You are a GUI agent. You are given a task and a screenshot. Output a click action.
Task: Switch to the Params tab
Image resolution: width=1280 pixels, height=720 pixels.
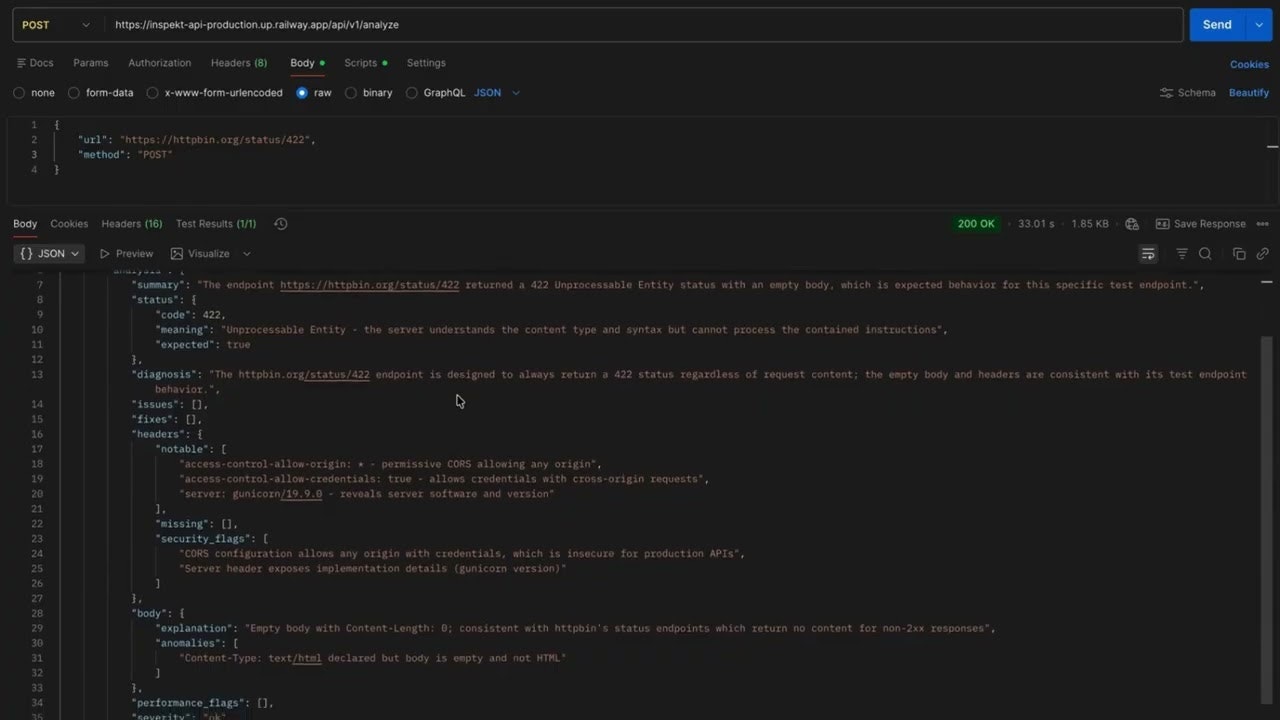(90, 63)
